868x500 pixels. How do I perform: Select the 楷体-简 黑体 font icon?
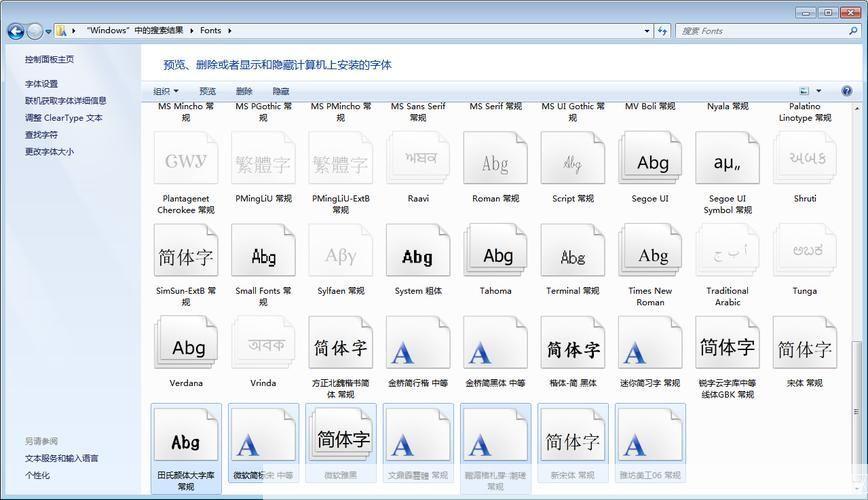click(573, 343)
